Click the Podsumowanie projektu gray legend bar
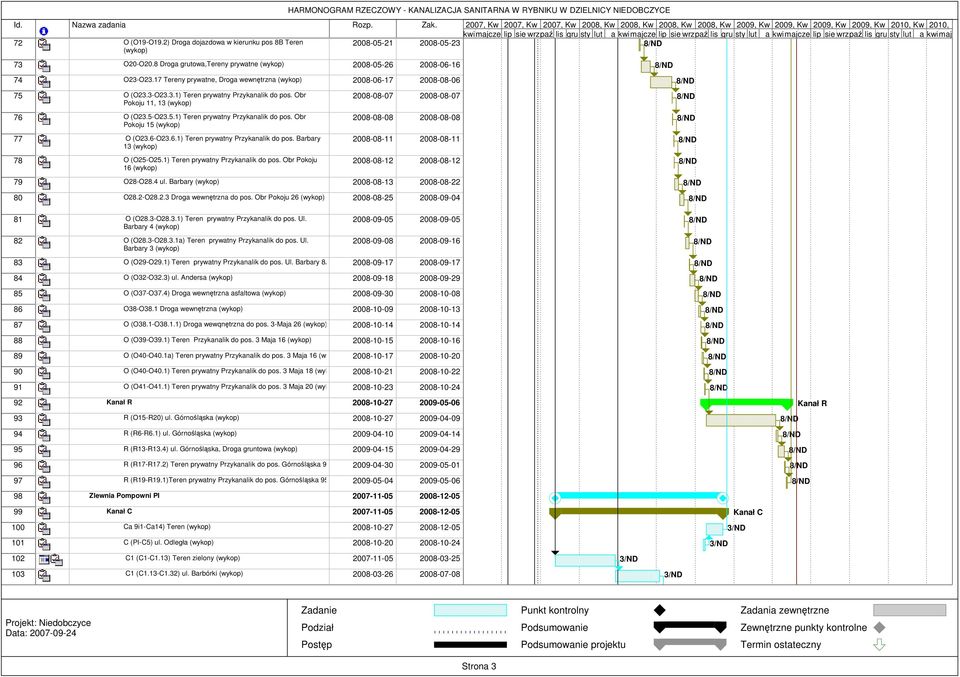Viewport: 960px width, 677px height. [690, 645]
